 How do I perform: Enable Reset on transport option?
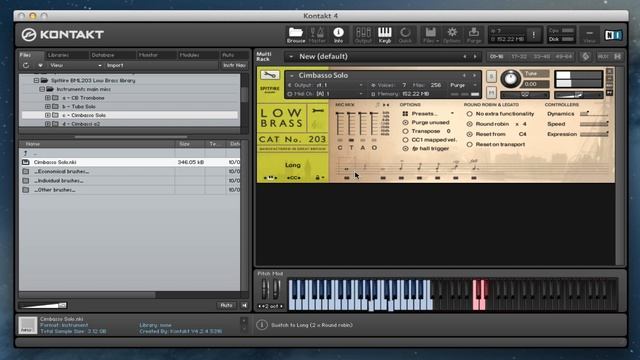(469, 144)
